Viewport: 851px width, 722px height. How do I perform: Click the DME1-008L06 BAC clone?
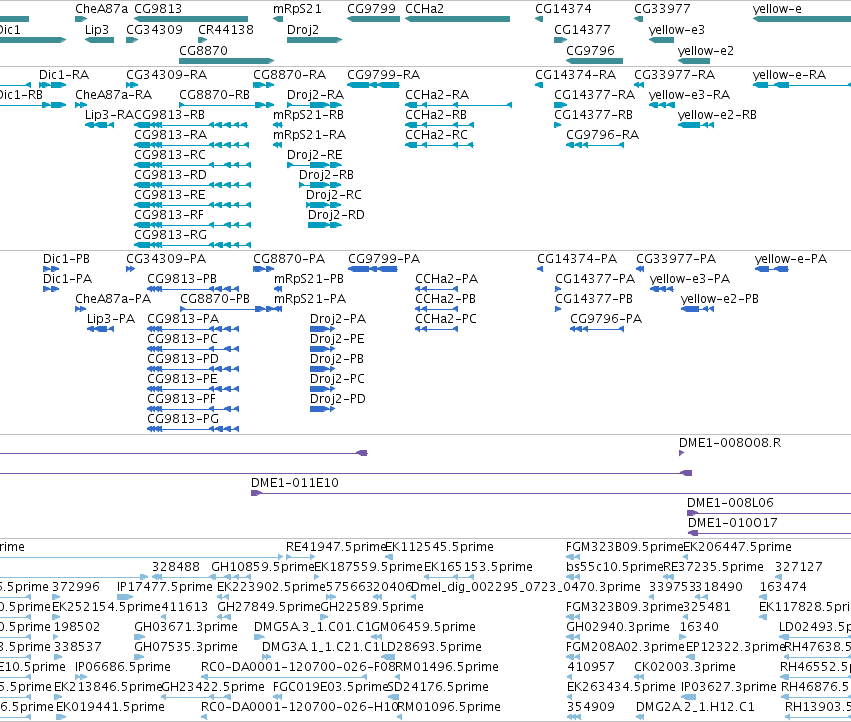tap(769, 513)
